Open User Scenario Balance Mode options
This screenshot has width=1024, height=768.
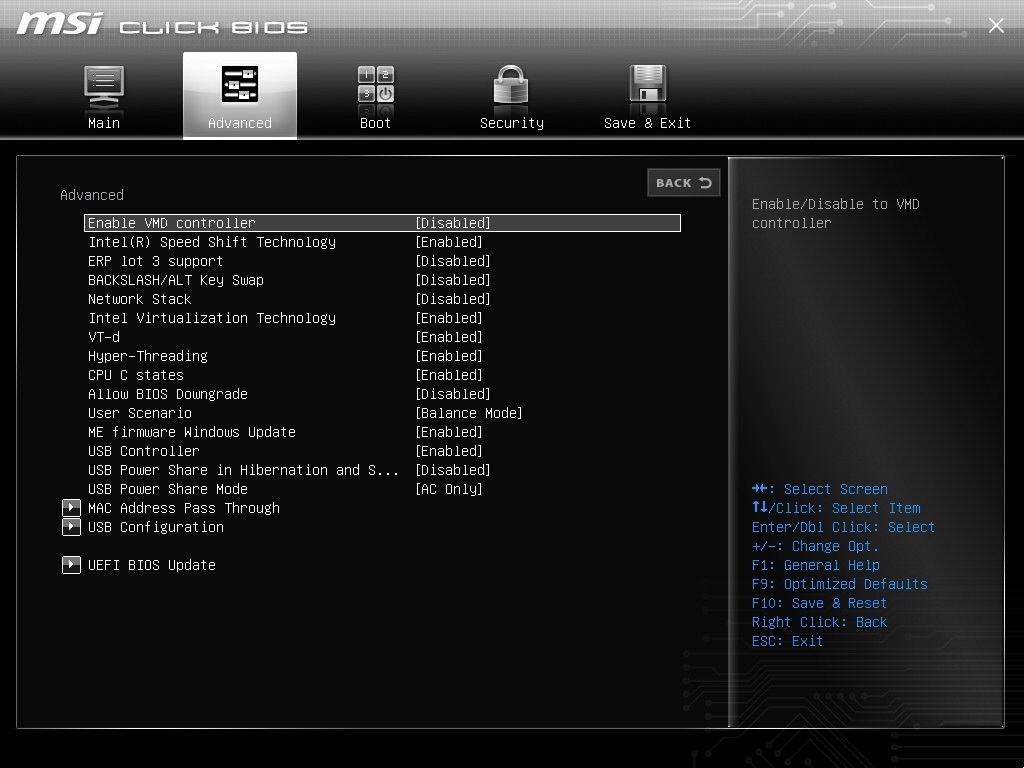469,413
